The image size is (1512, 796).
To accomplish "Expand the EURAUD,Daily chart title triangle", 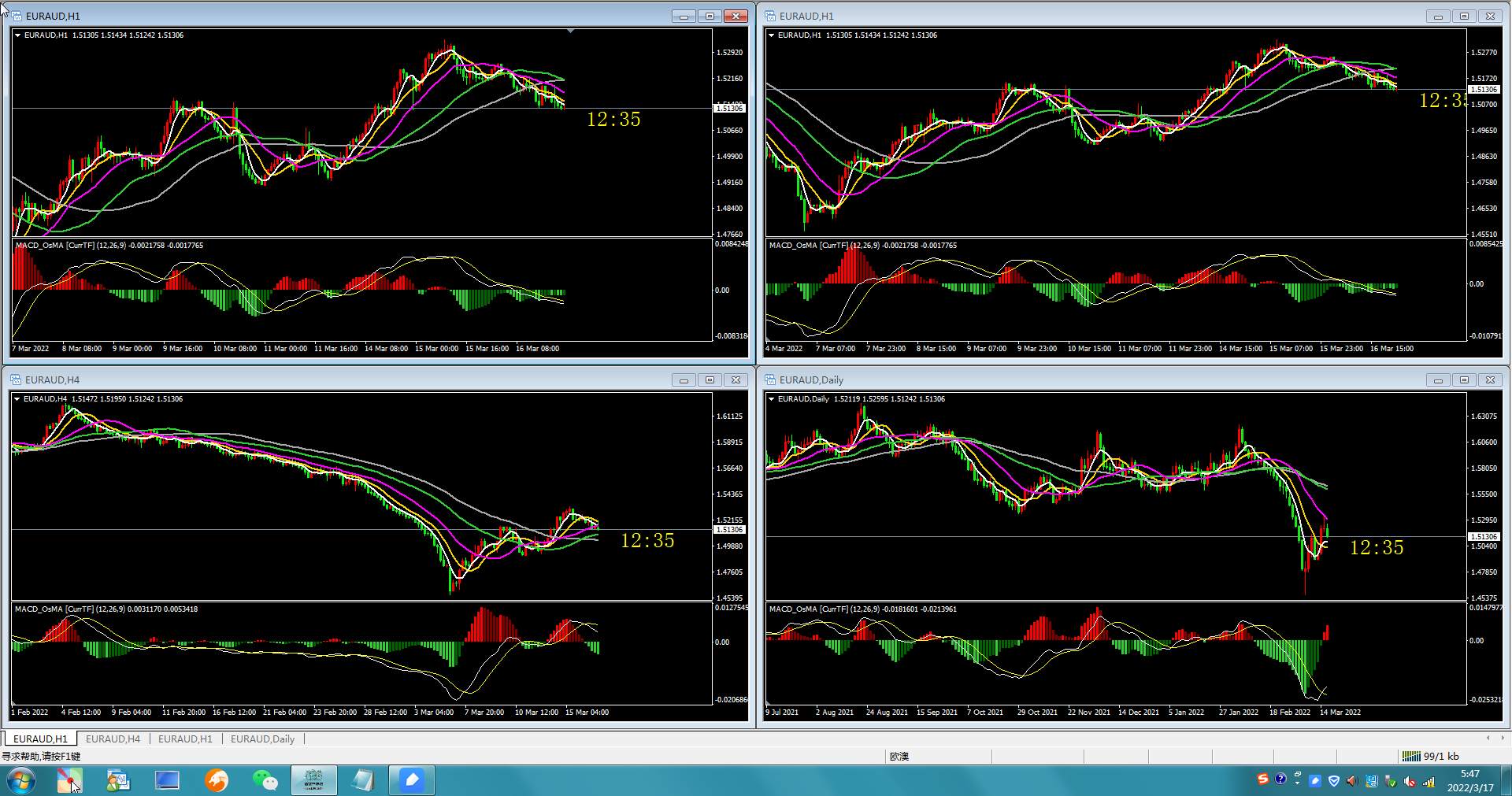I will point(771,399).
